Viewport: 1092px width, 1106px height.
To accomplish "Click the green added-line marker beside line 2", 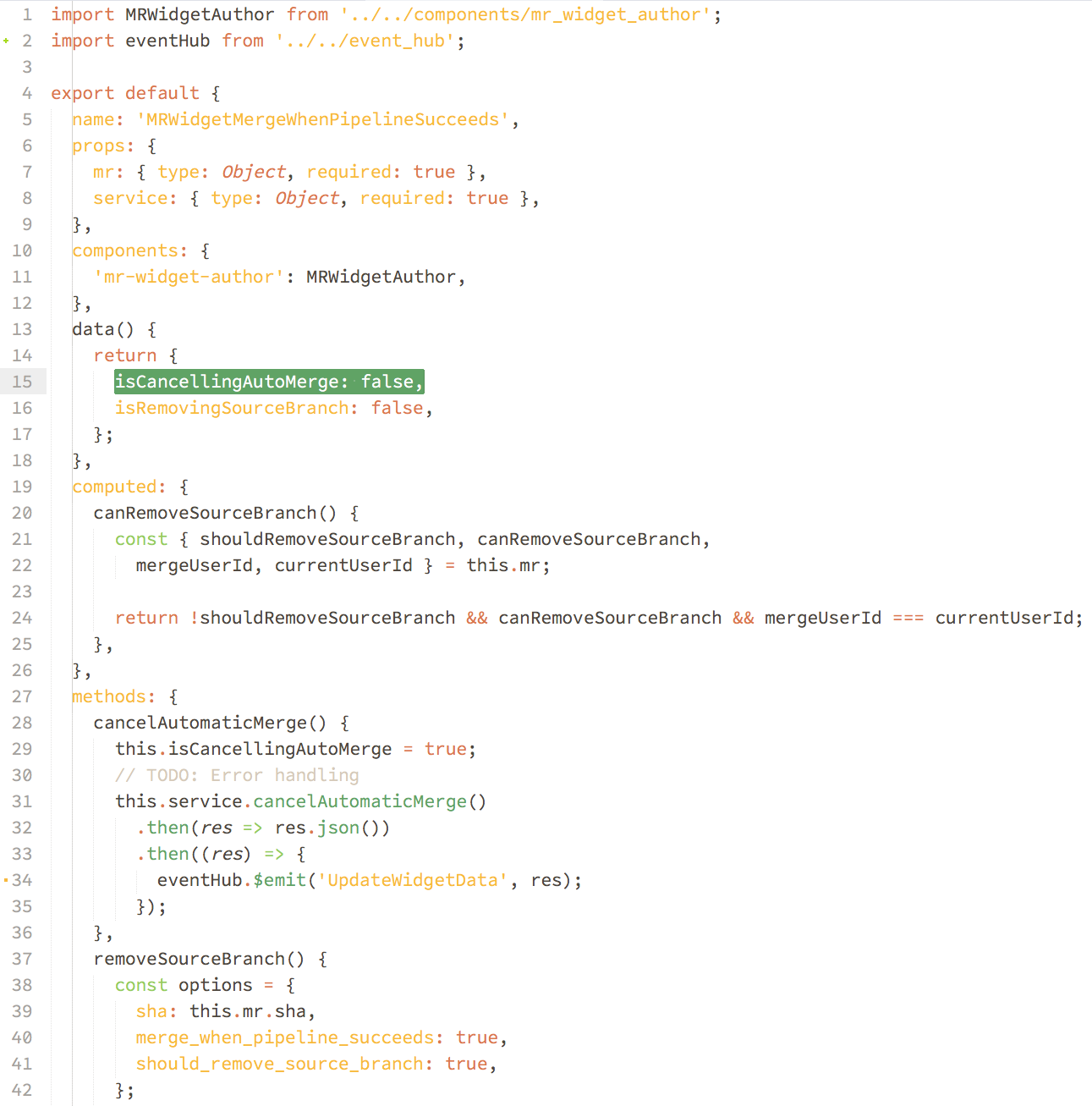I will point(6,41).
